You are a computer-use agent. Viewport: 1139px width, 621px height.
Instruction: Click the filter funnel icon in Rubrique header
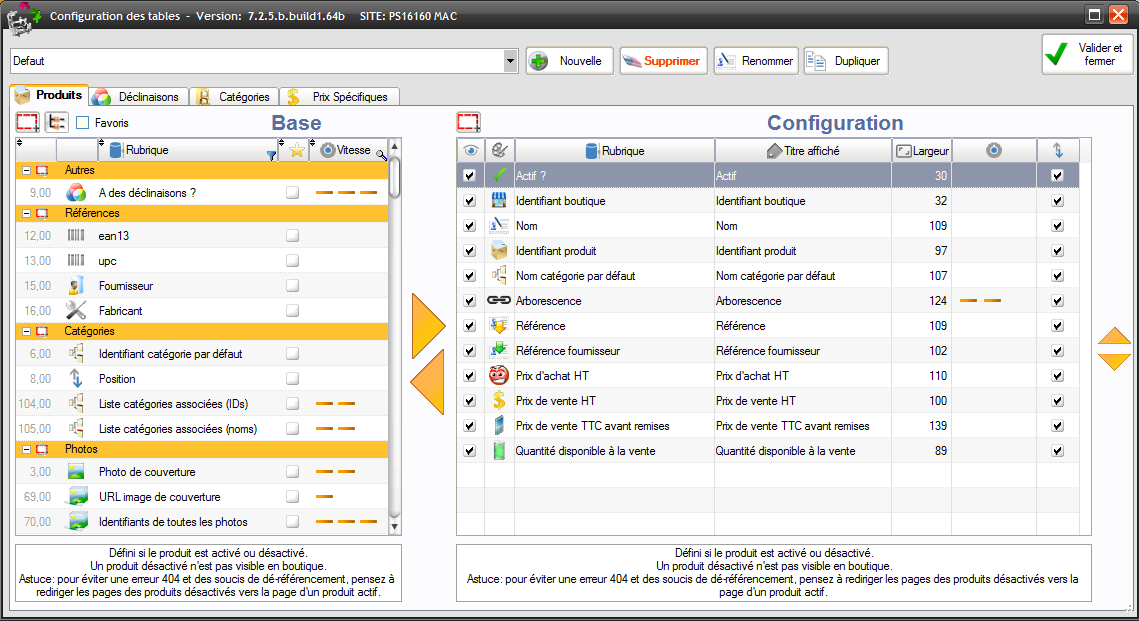pos(271,155)
